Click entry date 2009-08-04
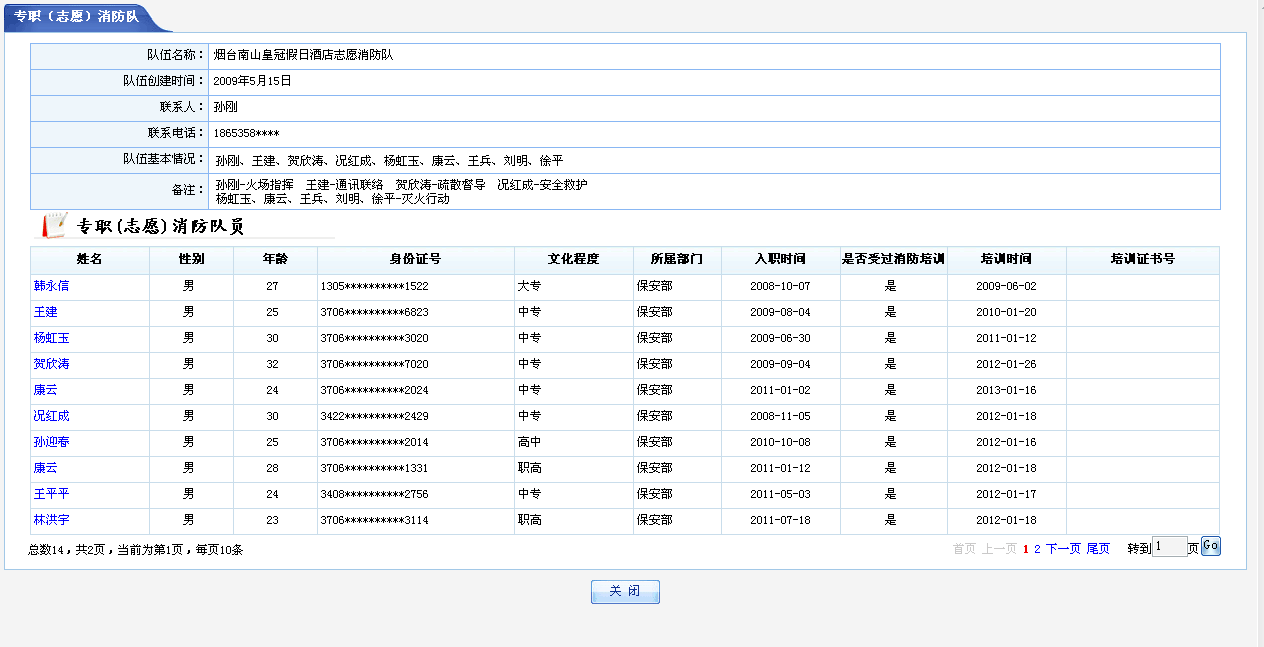Viewport: 1264px width, 647px height. point(781,312)
